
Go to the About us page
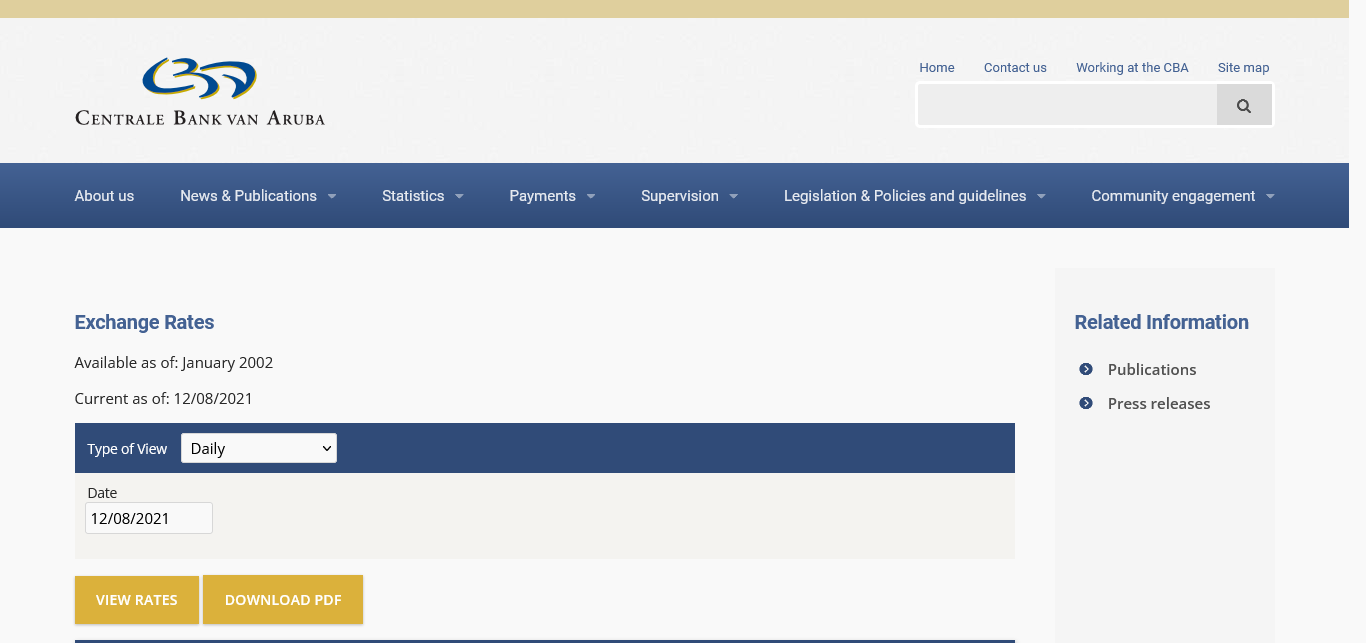pos(104,196)
